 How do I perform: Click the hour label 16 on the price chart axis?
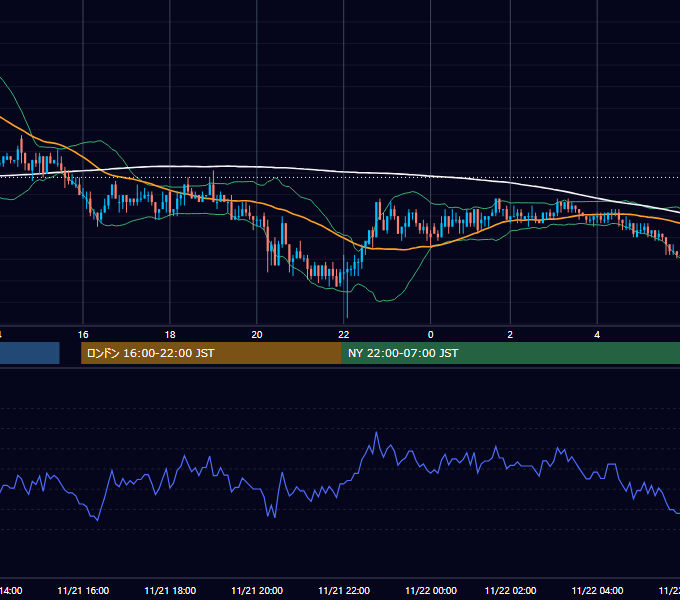tap(83, 335)
